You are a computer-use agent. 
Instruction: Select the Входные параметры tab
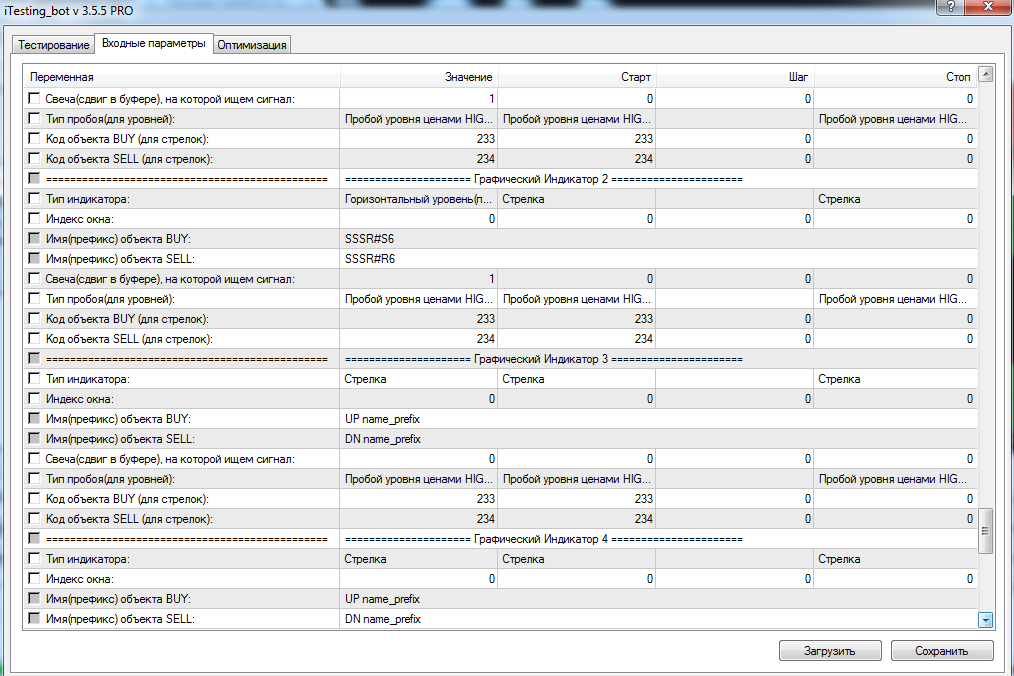(x=153, y=44)
